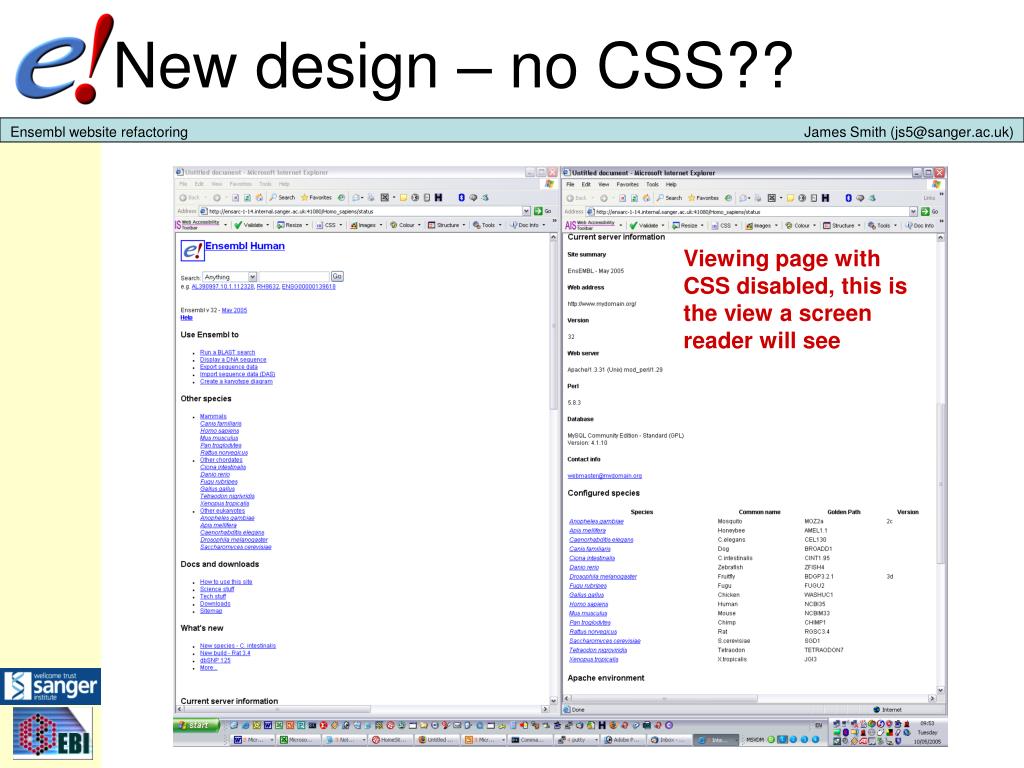Expand Validate dropdown arrow in right toolbar

[x=663, y=225]
